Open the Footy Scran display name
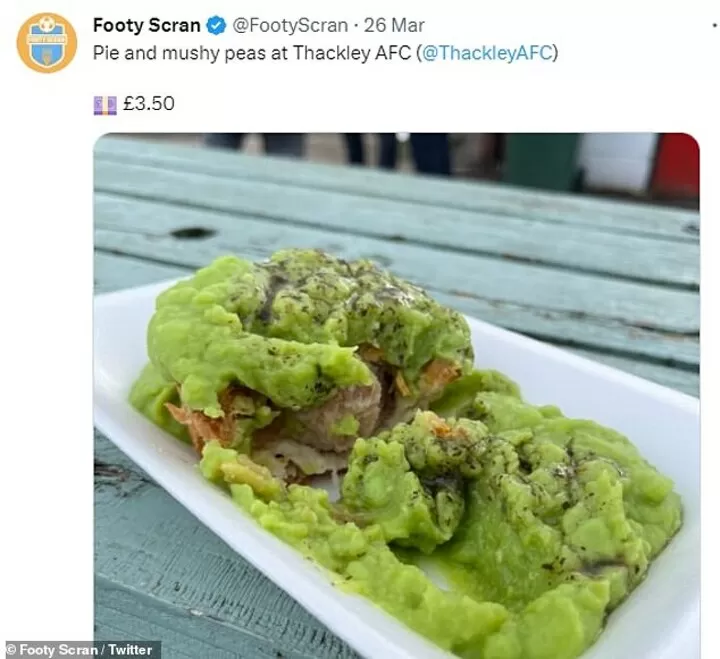 pyautogui.click(x=146, y=25)
